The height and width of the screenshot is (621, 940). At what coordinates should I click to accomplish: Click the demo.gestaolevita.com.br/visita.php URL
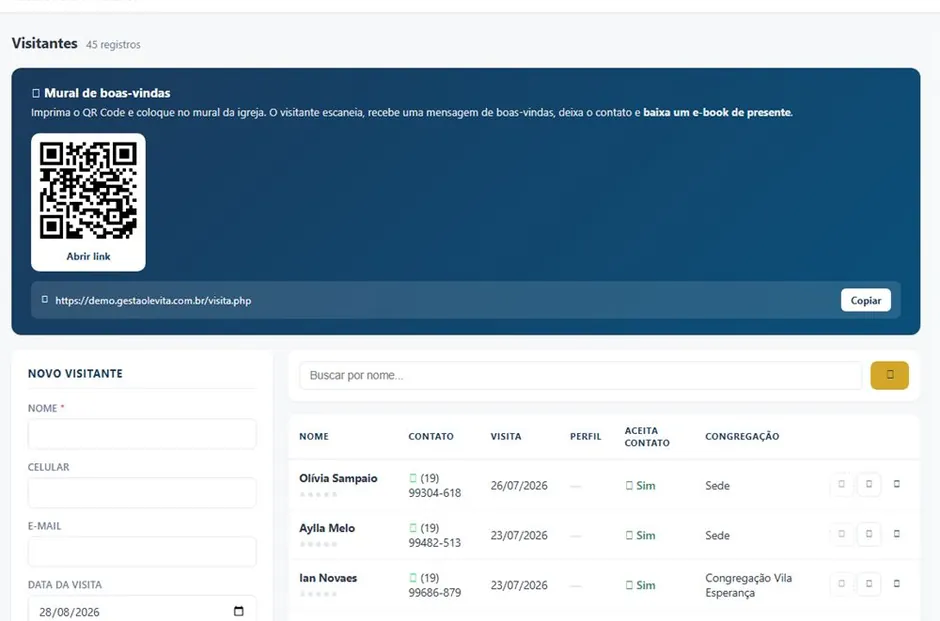[153, 301]
